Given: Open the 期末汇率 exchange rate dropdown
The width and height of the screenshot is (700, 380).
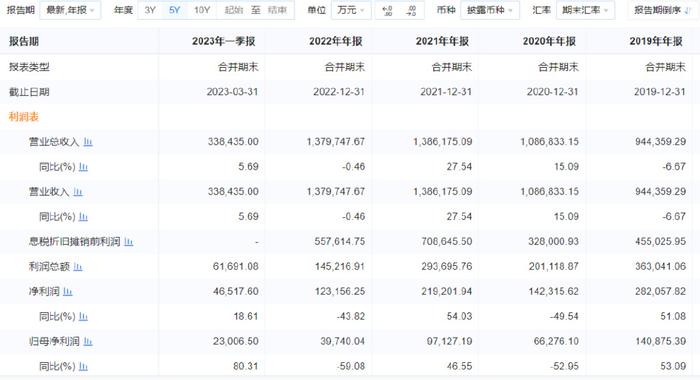Looking at the screenshot, I should click(x=585, y=10).
